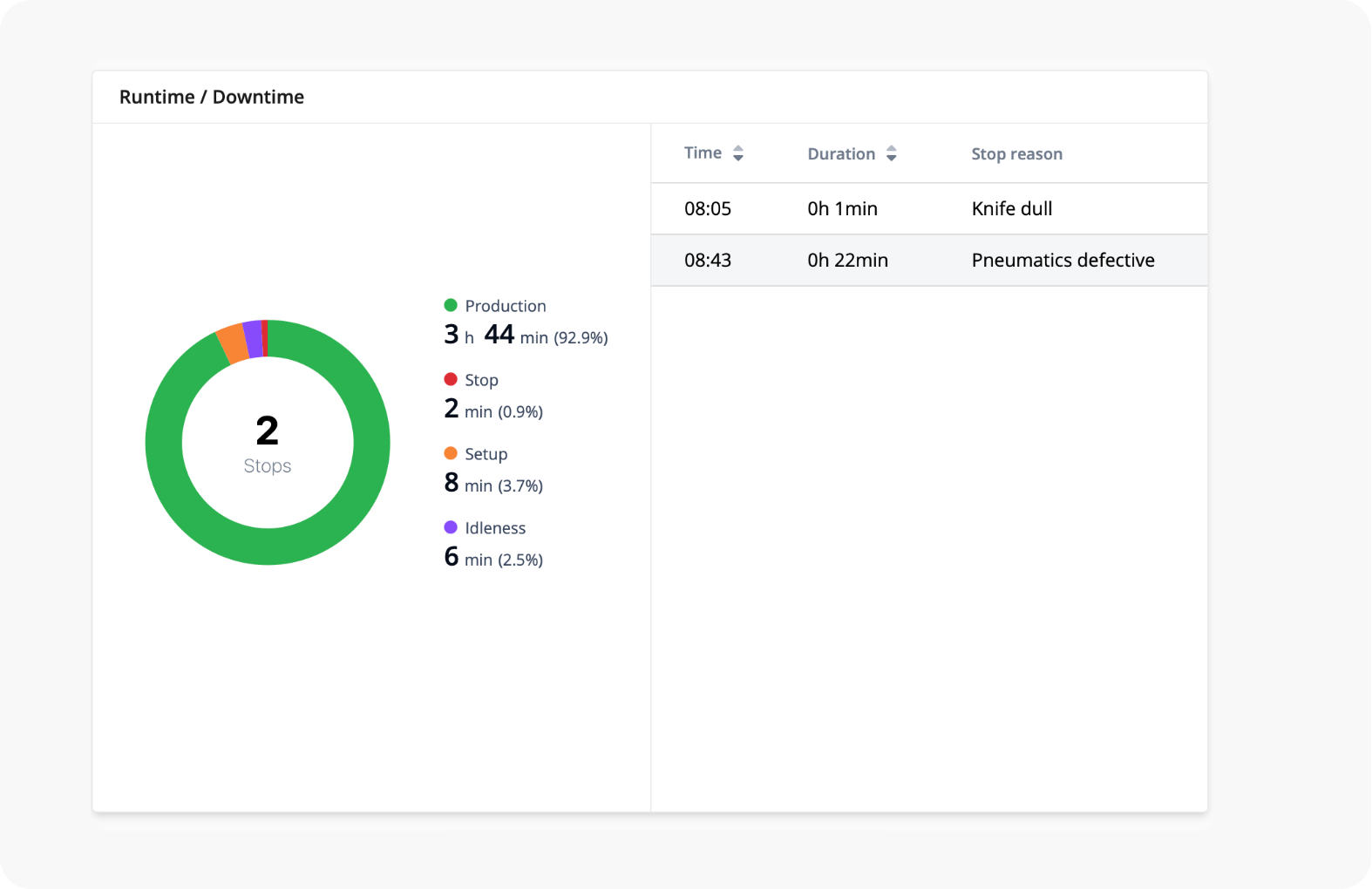This screenshot has height=889, width=1372.
Task: Click the sort arrows beside Time
Action: 738,153
